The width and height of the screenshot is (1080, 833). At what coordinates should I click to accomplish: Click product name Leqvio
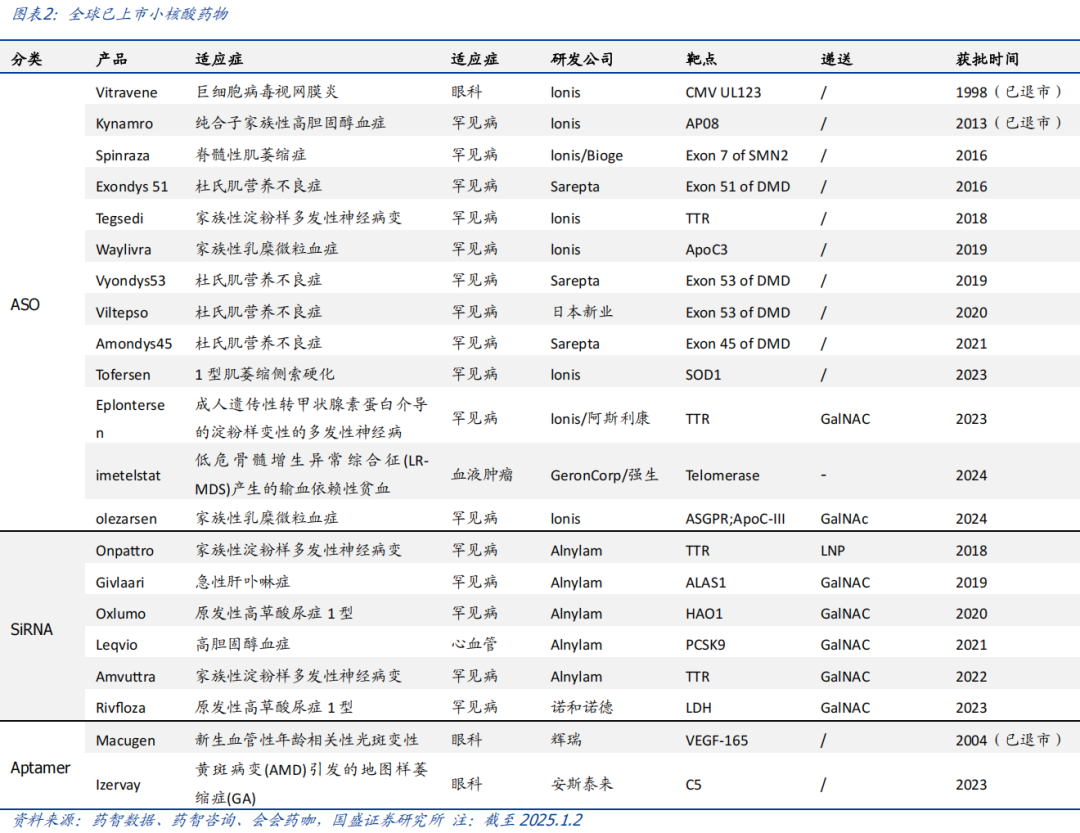[116, 645]
